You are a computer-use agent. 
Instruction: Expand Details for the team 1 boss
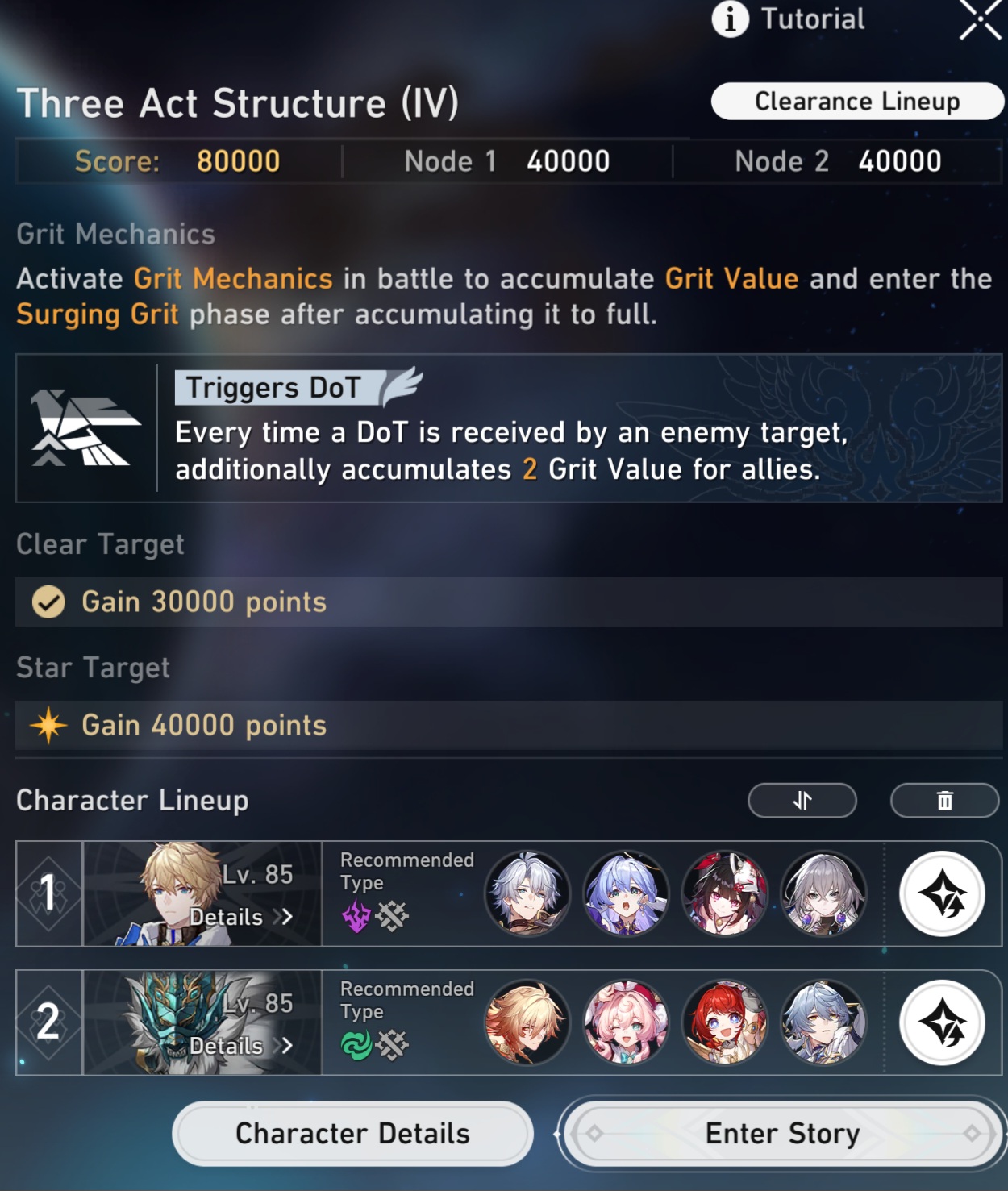click(240, 917)
